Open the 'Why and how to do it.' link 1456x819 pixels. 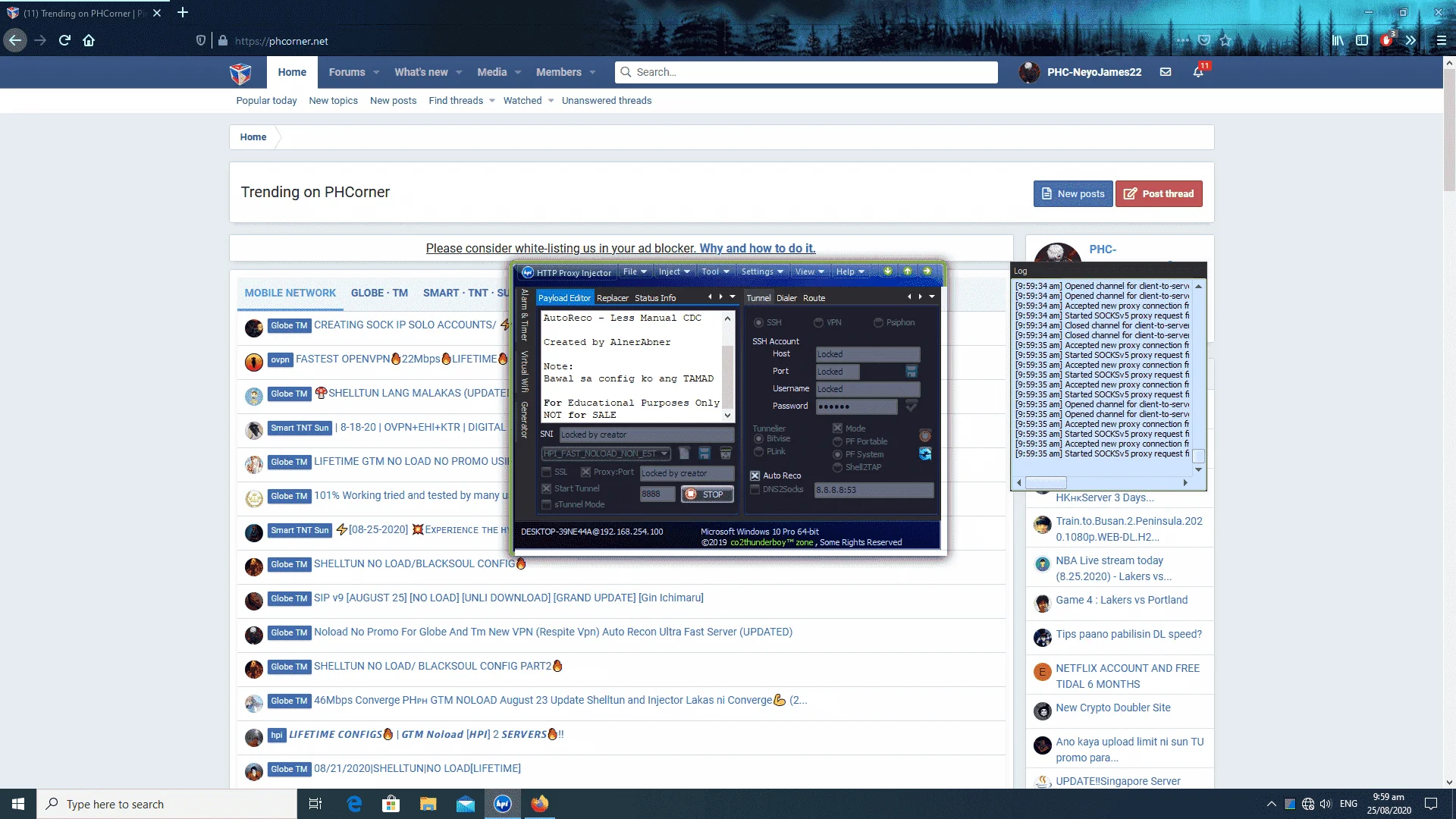tap(757, 248)
